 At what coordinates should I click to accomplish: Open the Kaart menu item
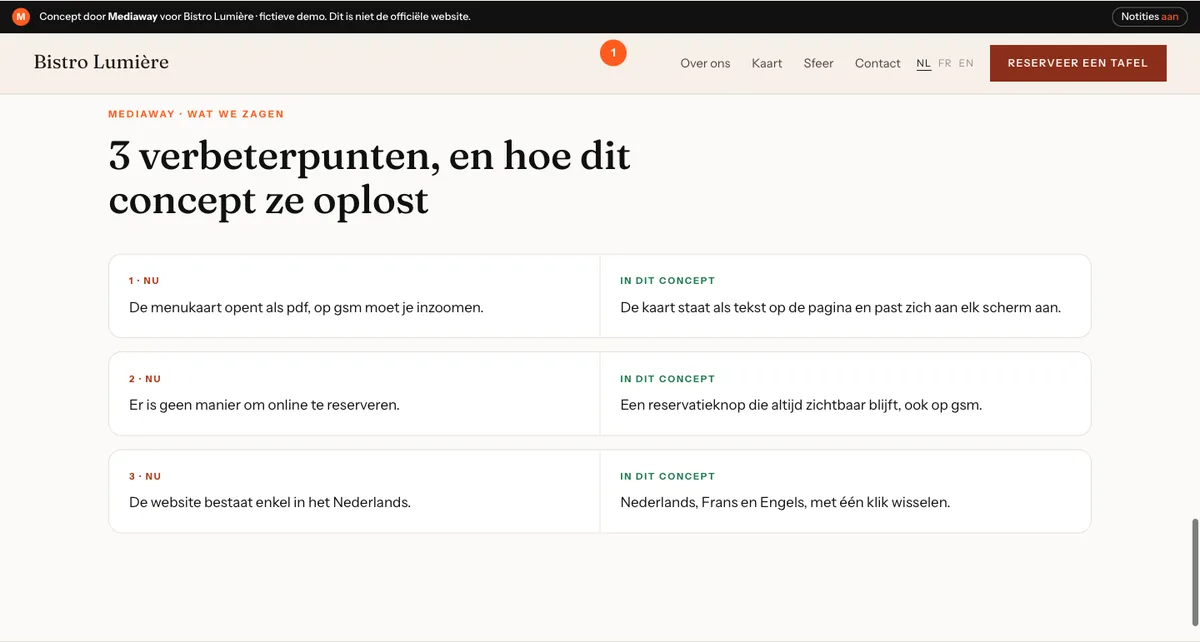(x=767, y=63)
